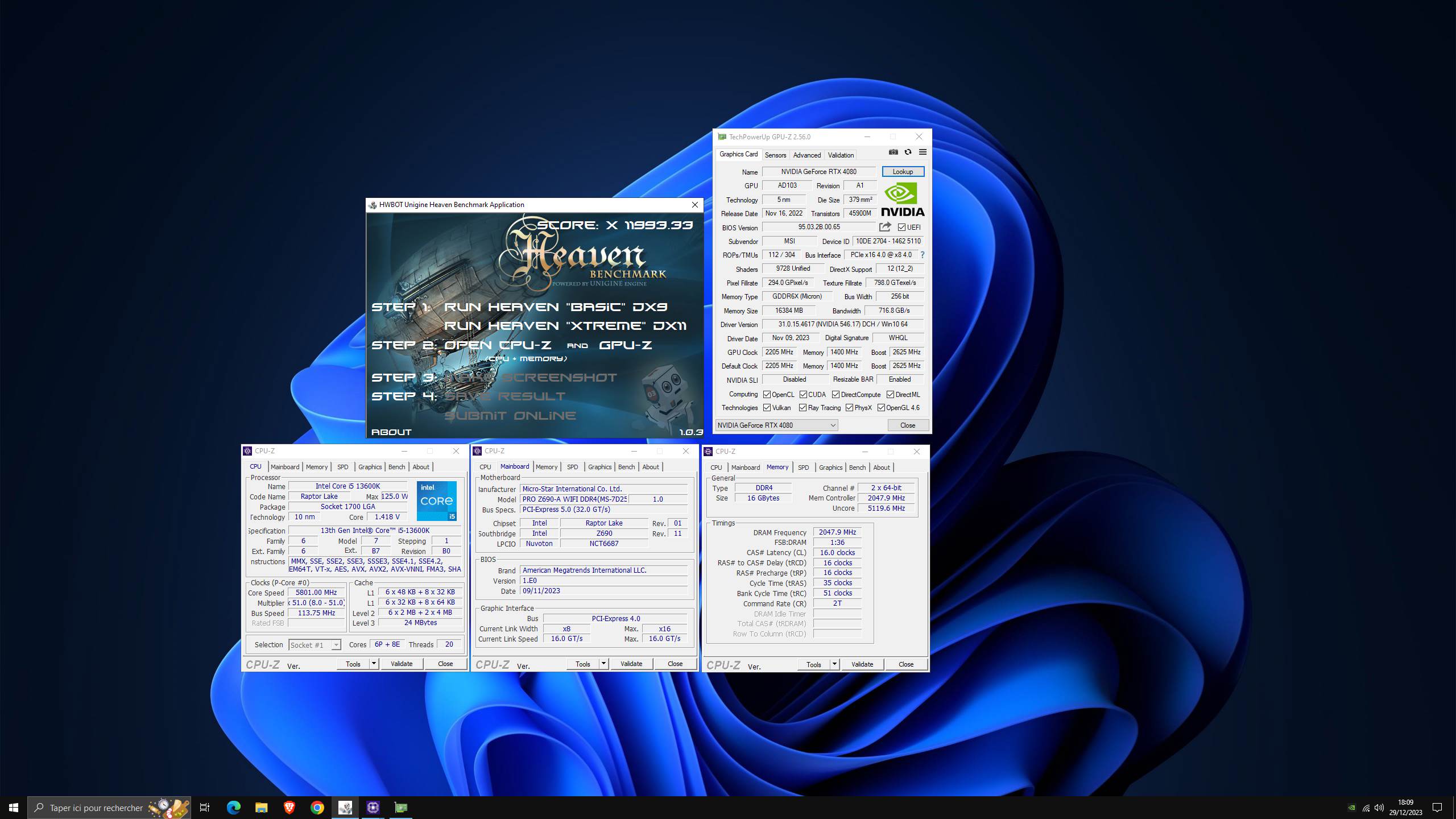Click the DRAM Frequency 2047.9 MHz value

pyautogui.click(x=837, y=532)
